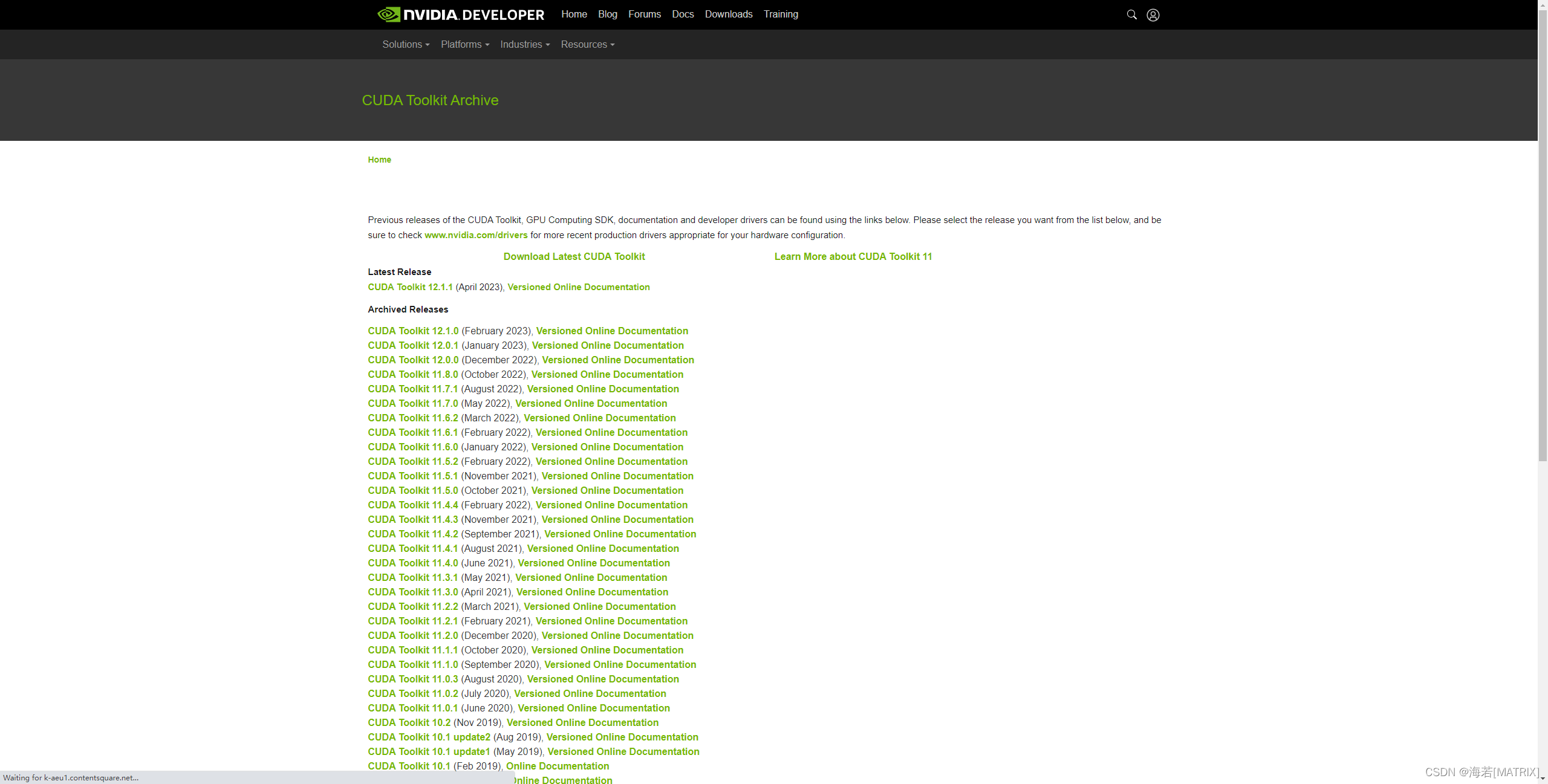
Task: Open the CUDA Toolkit 10.2 link
Action: (409, 722)
